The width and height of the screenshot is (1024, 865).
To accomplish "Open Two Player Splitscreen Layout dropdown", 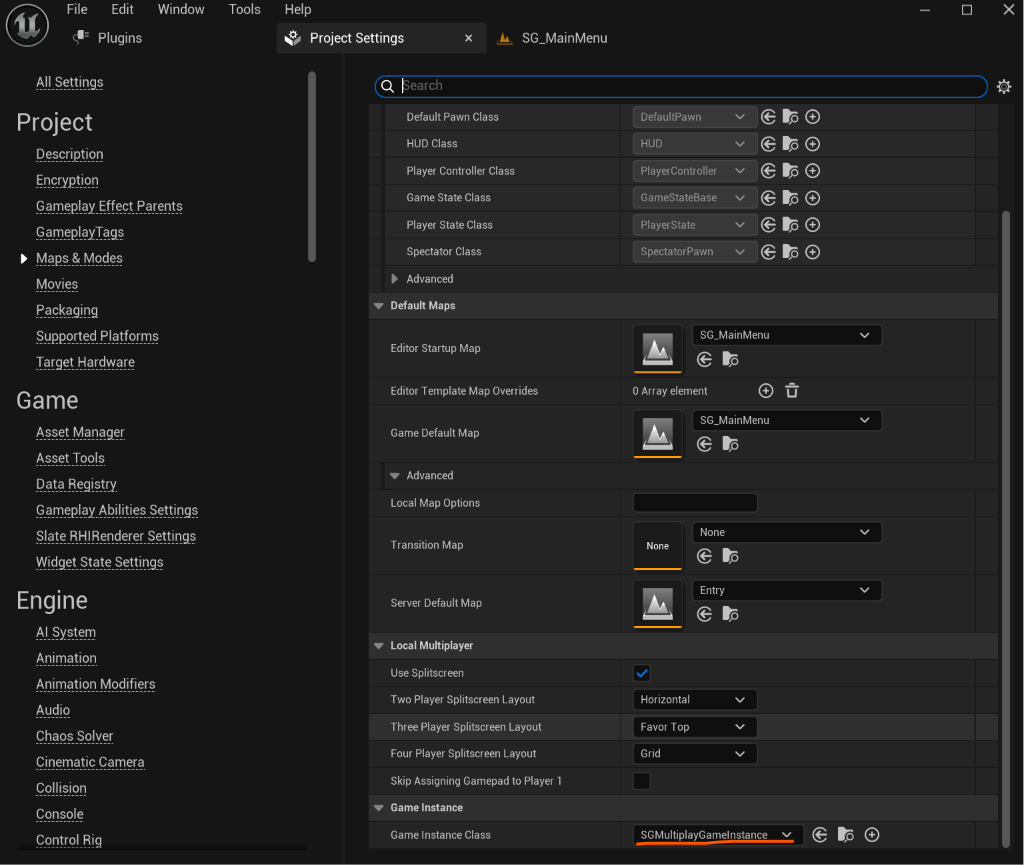I will click(x=694, y=699).
